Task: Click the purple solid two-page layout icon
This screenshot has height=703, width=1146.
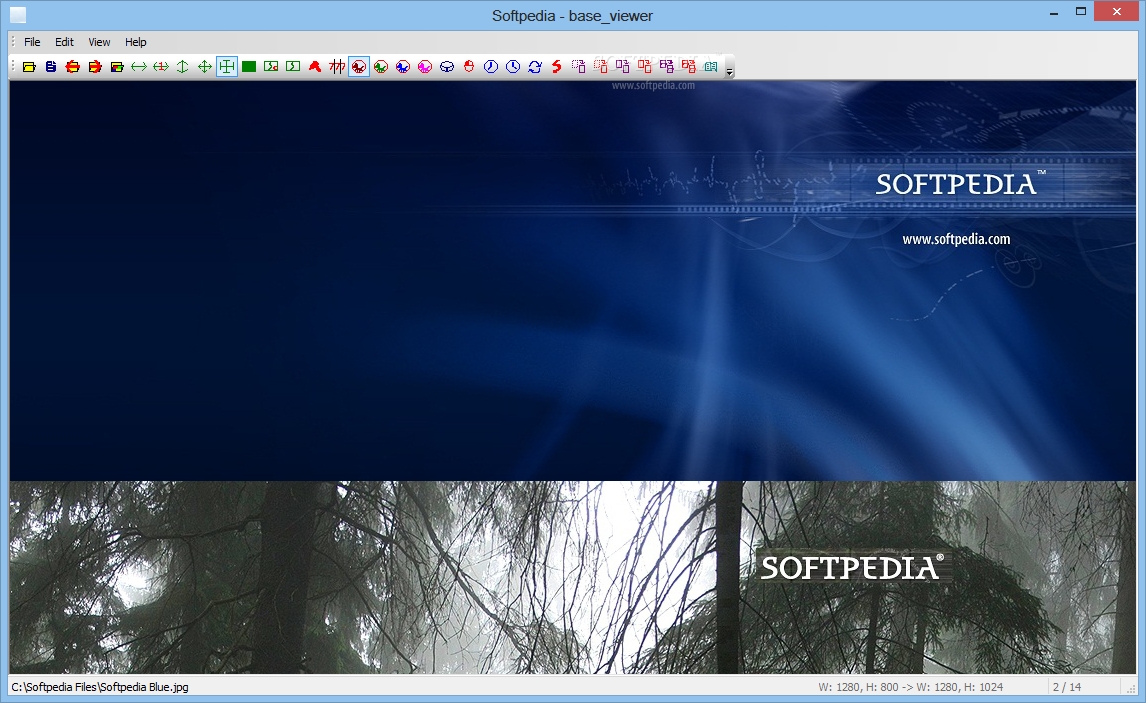Action: pos(623,66)
